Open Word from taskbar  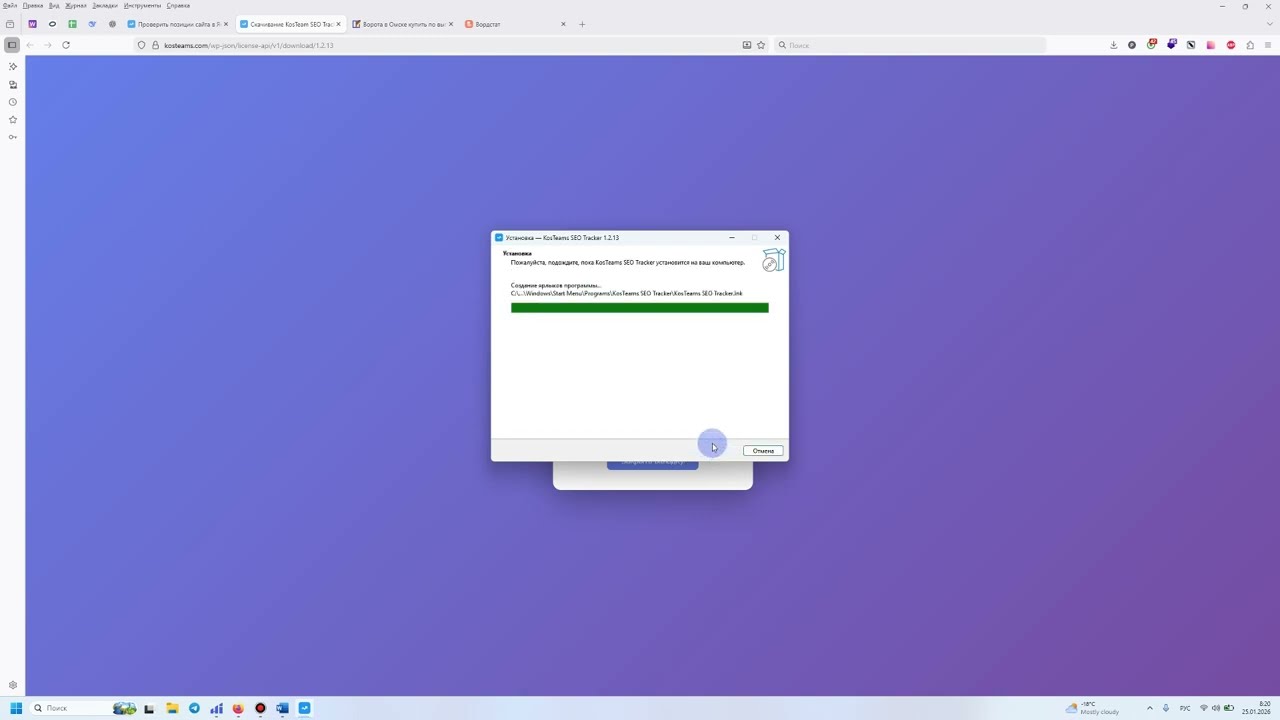282,708
